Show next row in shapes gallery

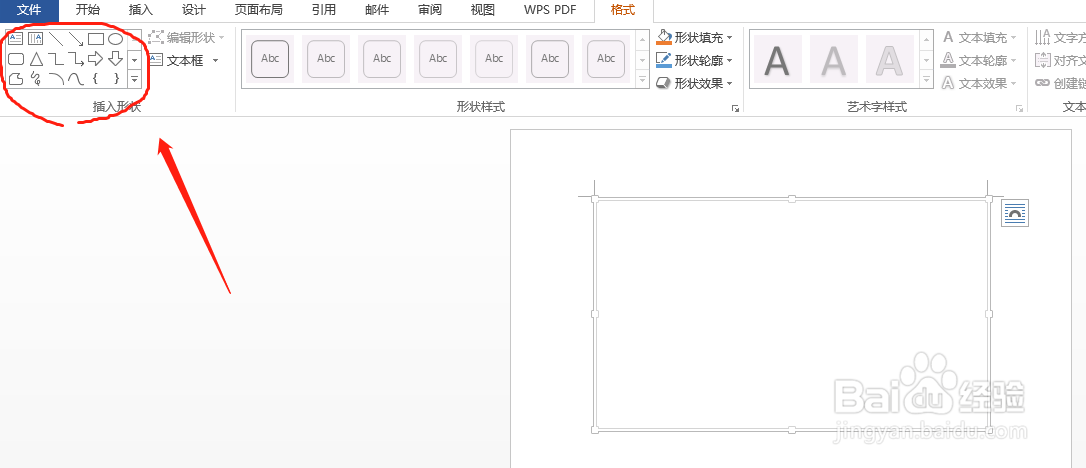click(x=134, y=60)
